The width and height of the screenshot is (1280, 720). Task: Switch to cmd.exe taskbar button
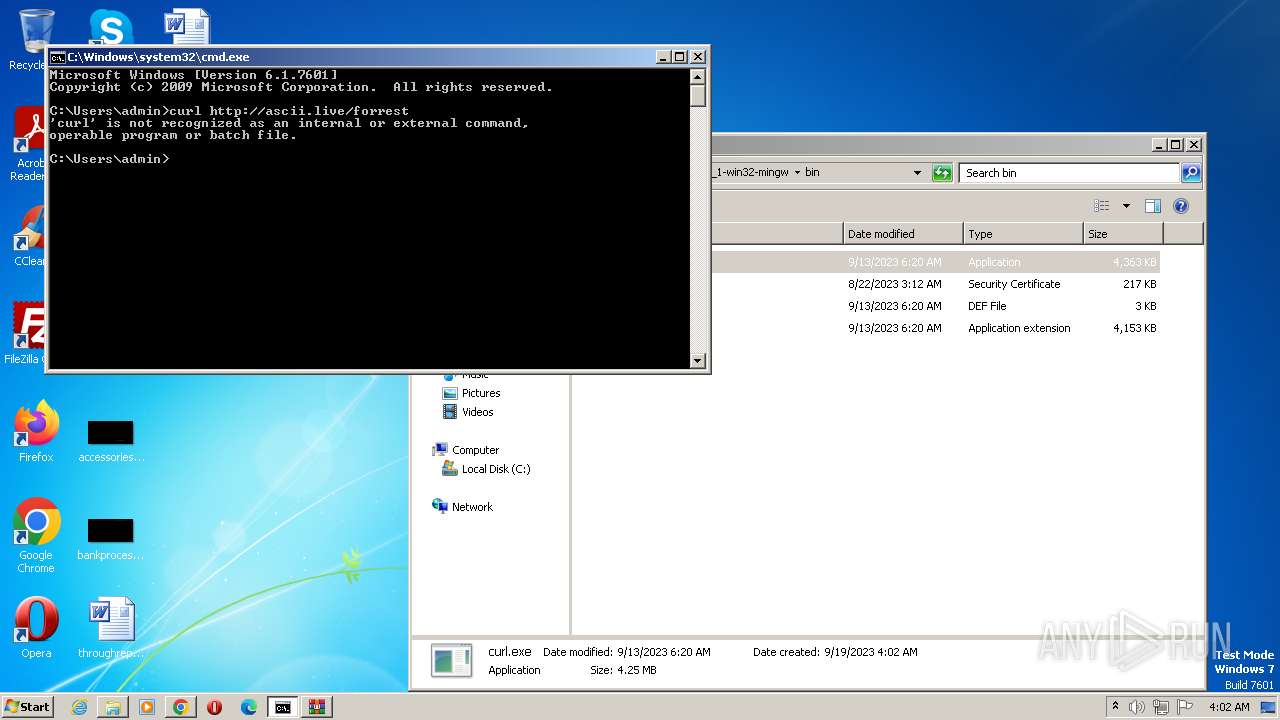pos(283,707)
